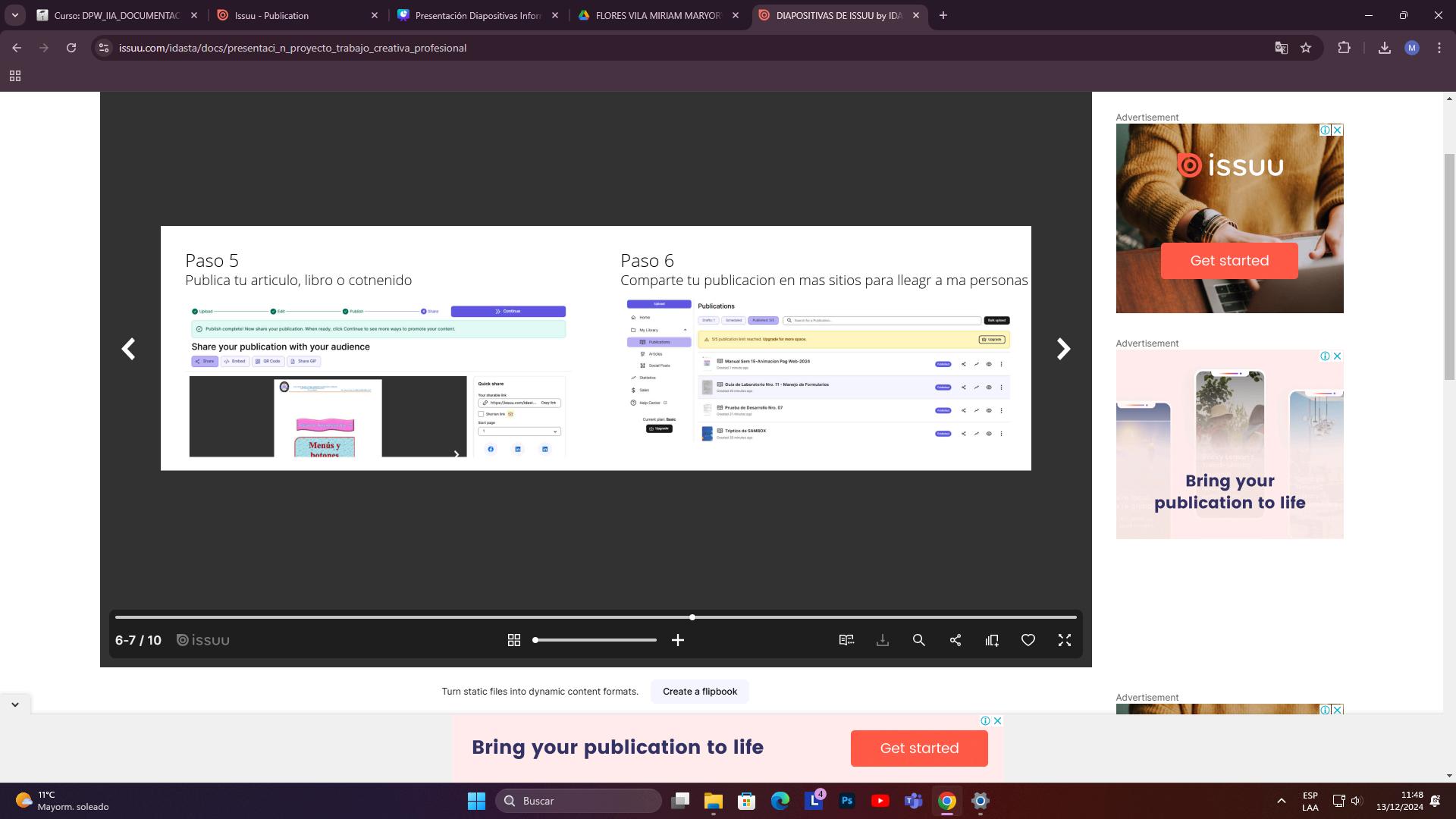
Task: Open the tab search dropdown arrow
Action: pos(14,15)
